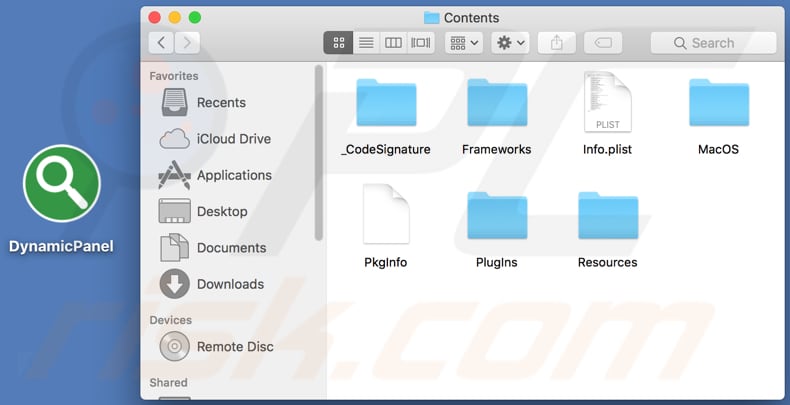Click the Frameworks file name
The height and width of the screenshot is (405, 790).
point(497,150)
